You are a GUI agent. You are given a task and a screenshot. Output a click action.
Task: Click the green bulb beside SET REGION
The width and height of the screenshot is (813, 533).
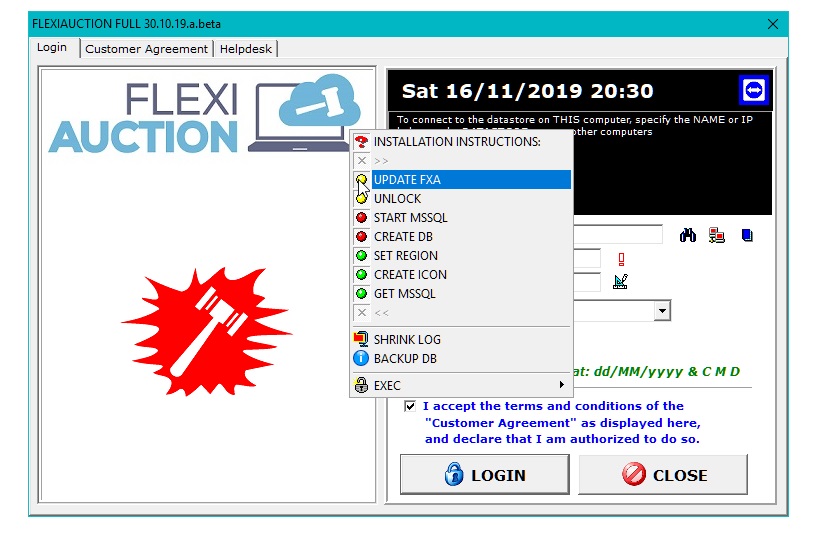[361, 256]
